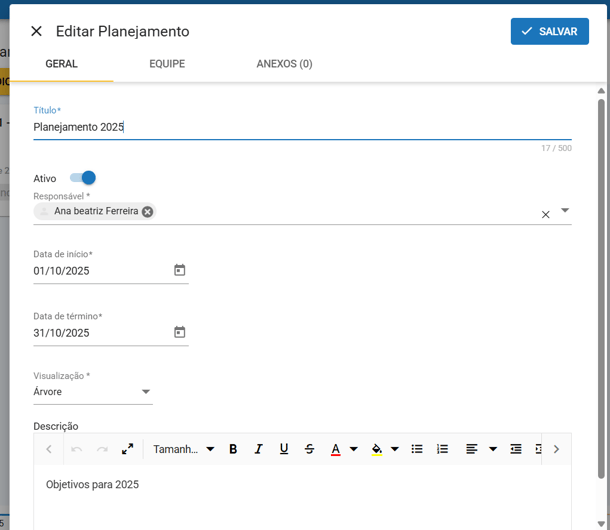Click the Bold formatting icon
Image resolution: width=610 pixels, height=530 pixels.
(x=233, y=449)
